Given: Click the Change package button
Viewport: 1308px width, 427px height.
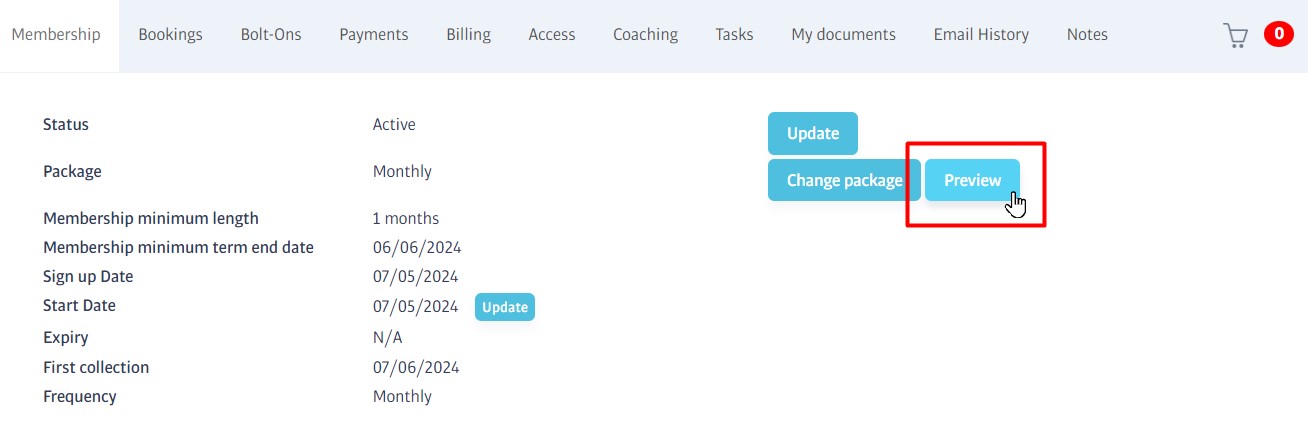Looking at the screenshot, I should 844,181.
